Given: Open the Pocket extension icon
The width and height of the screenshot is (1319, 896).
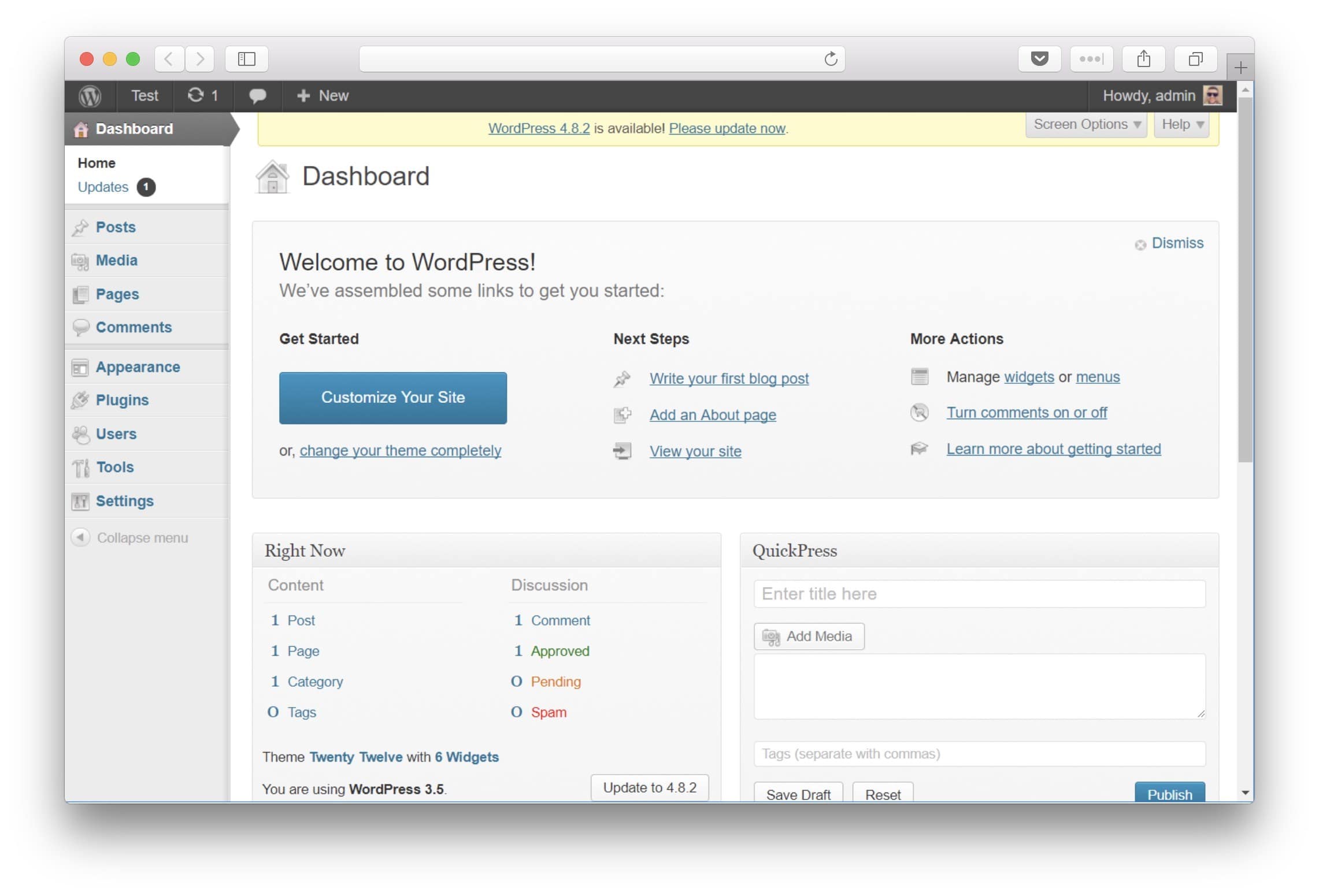Looking at the screenshot, I should coord(1039,59).
